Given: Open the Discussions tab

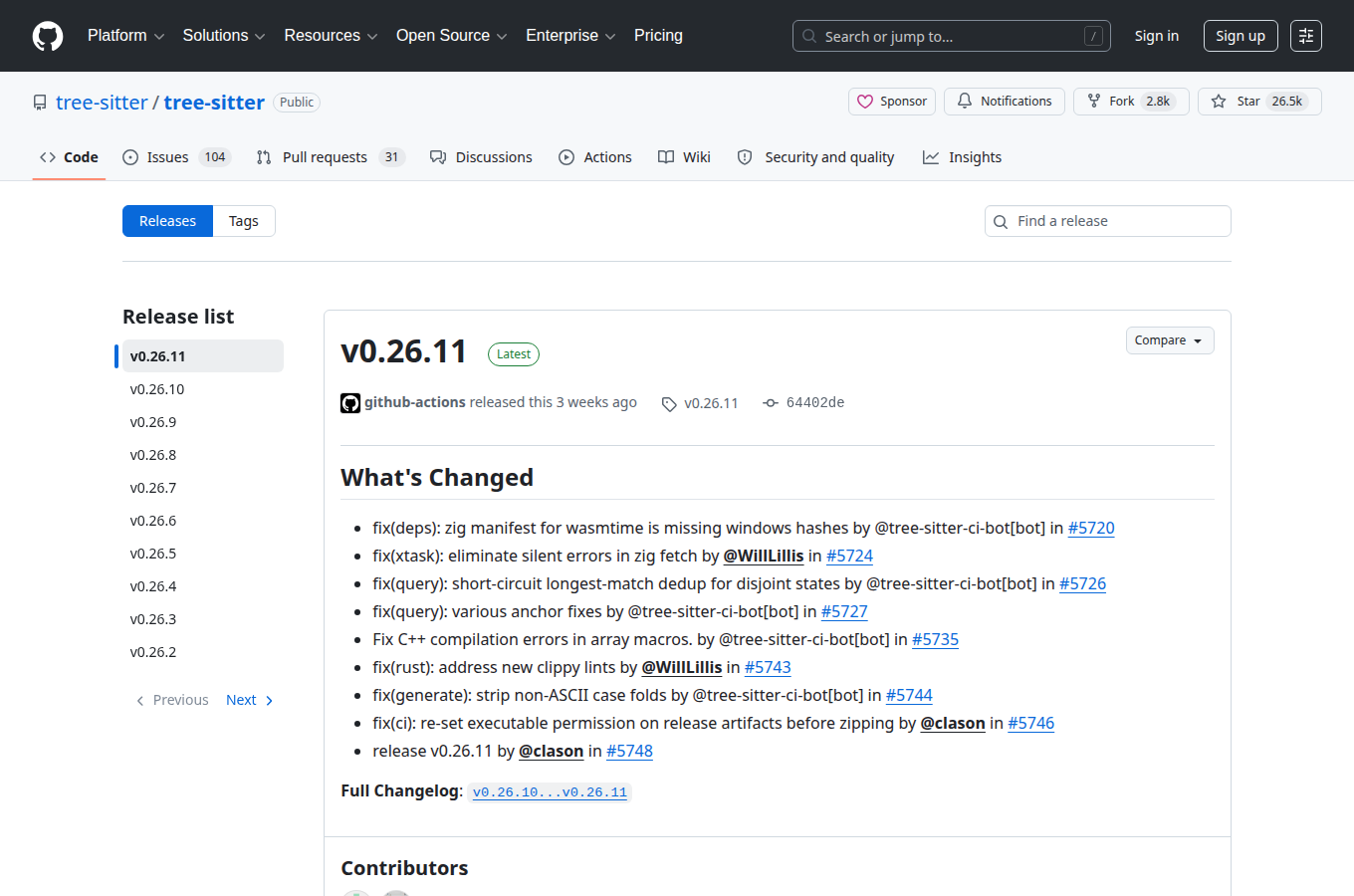Looking at the screenshot, I should point(481,157).
